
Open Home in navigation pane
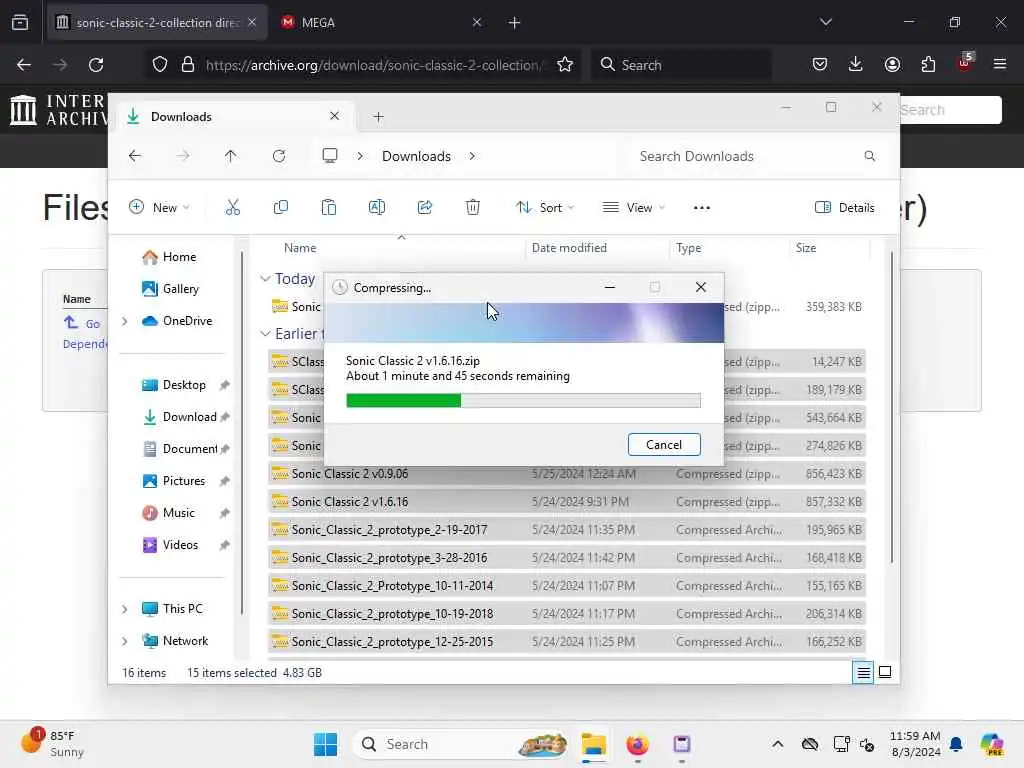coord(169,257)
